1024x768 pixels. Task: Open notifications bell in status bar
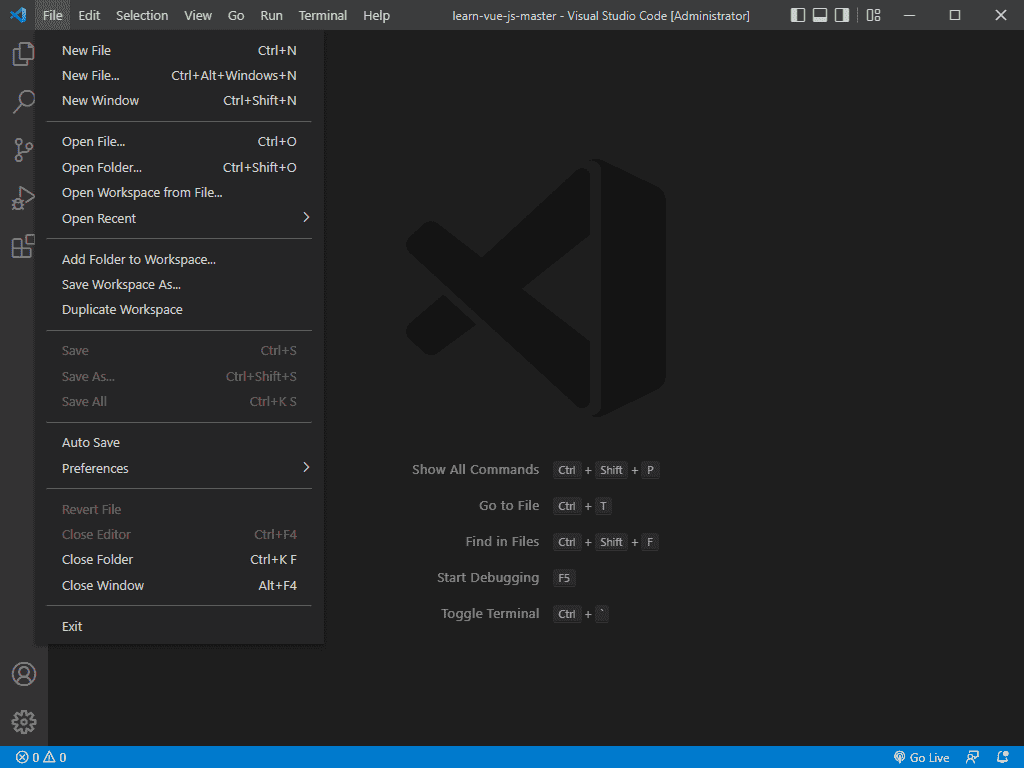1002,757
